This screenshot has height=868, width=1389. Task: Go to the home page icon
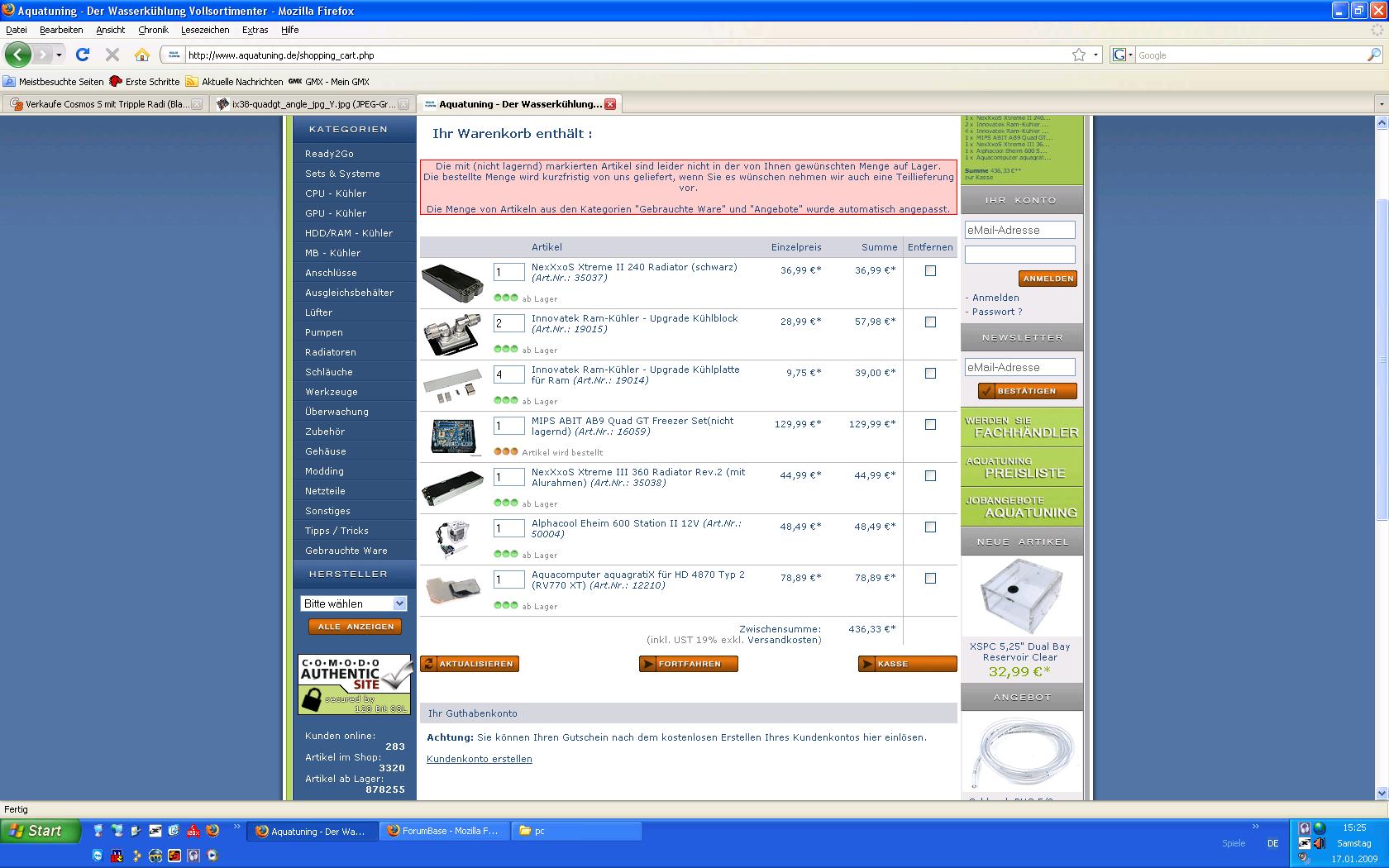tap(142, 55)
